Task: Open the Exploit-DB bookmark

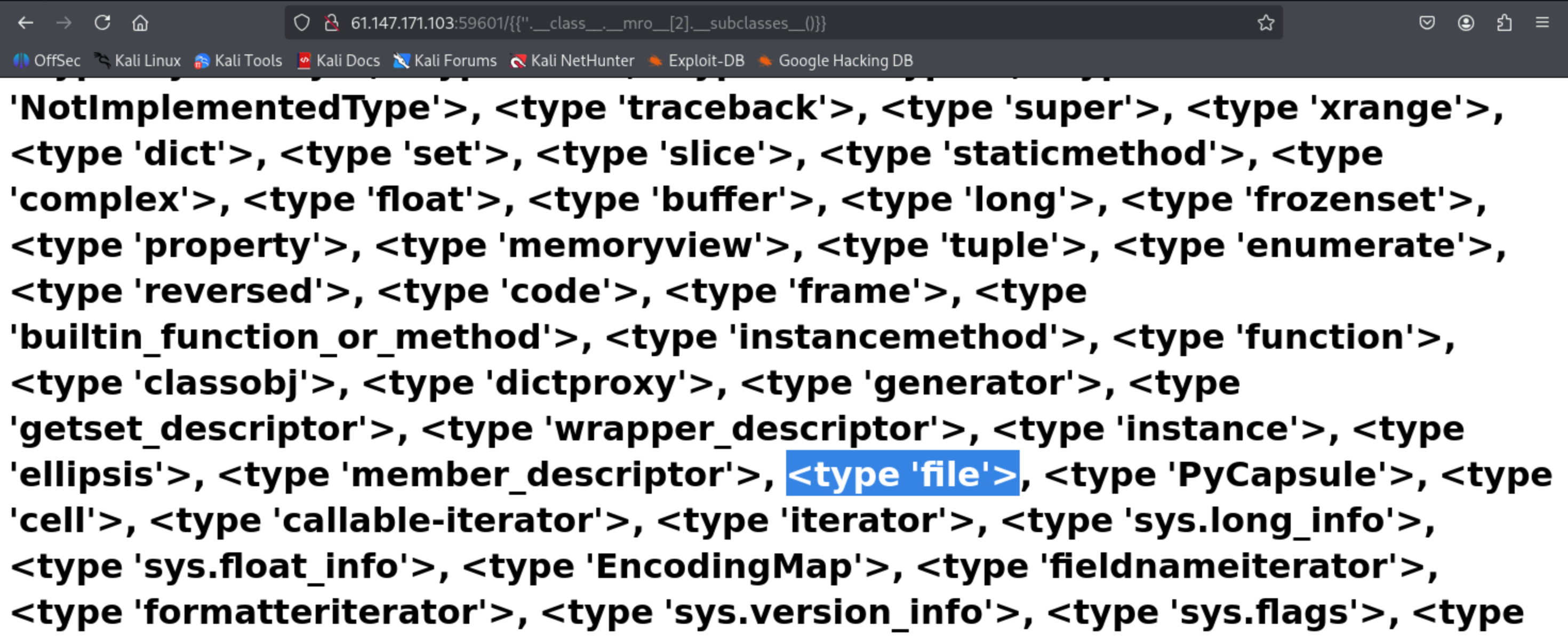Action: tap(697, 61)
